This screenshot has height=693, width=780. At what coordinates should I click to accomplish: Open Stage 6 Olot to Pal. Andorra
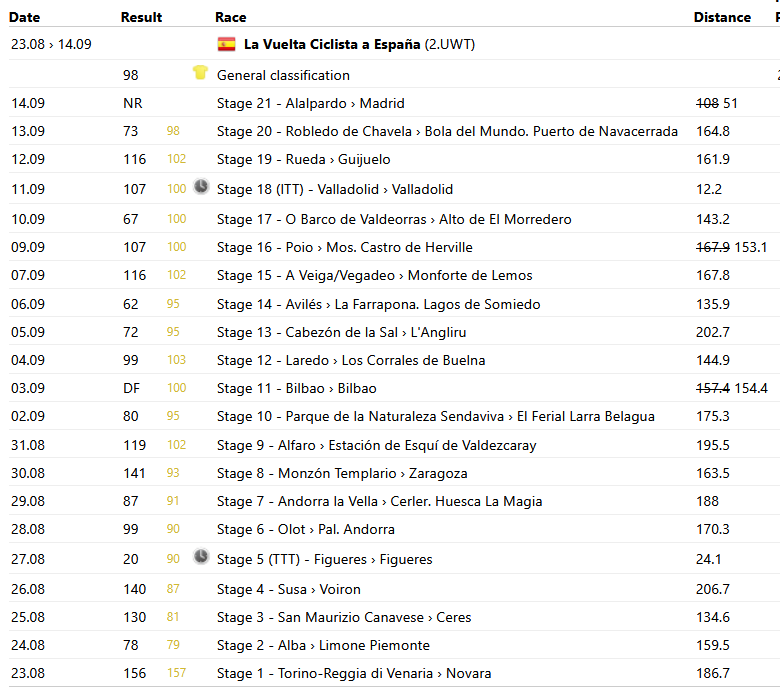(x=305, y=529)
